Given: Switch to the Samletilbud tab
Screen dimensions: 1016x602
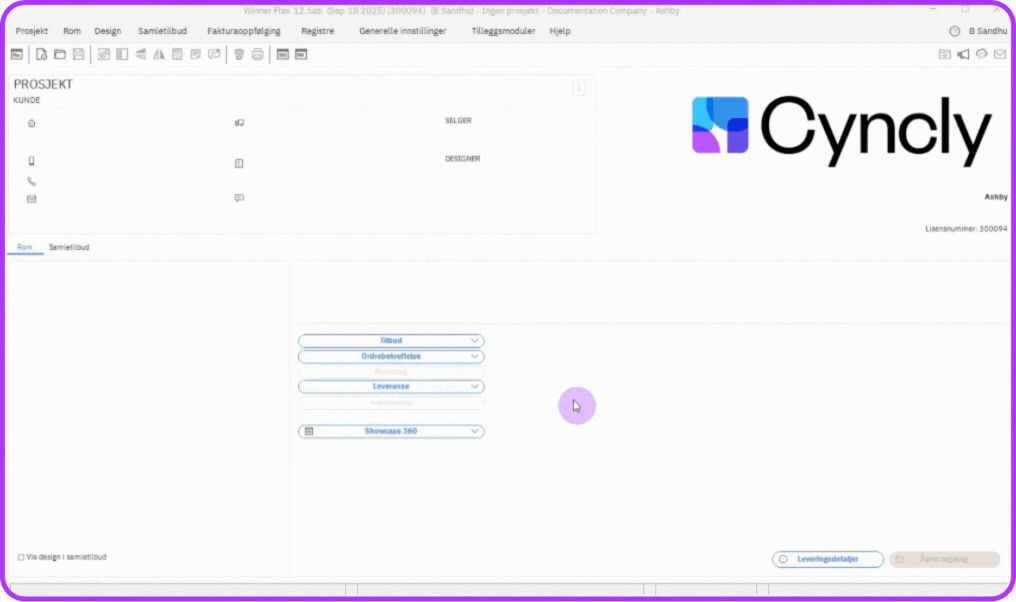Looking at the screenshot, I should [69, 247].
